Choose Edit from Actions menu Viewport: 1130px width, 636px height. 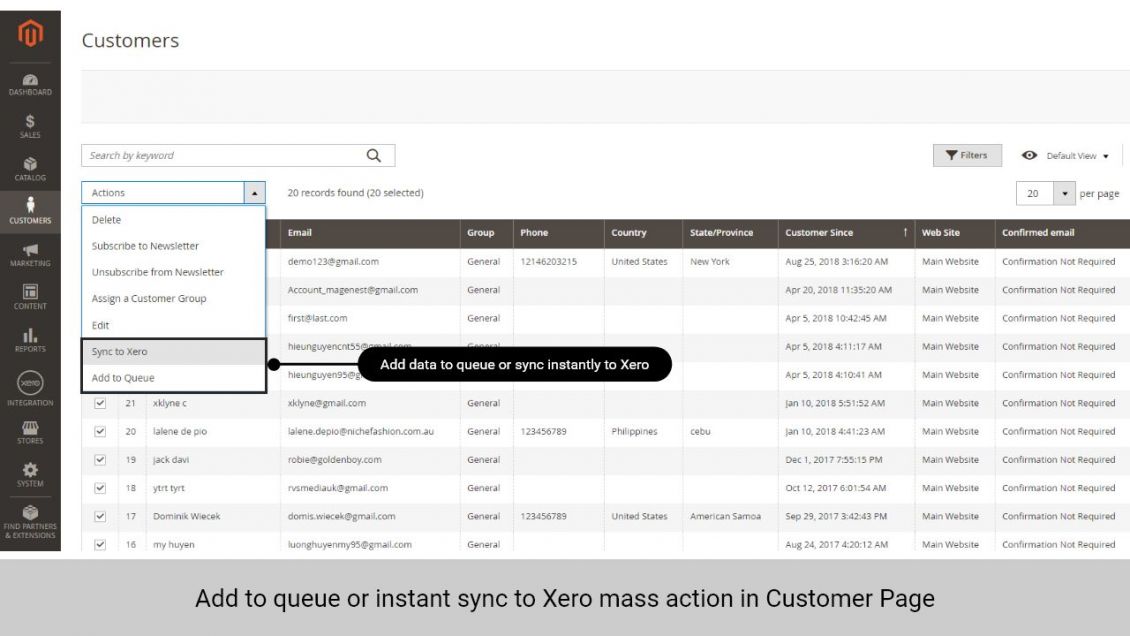click(173, 326)
